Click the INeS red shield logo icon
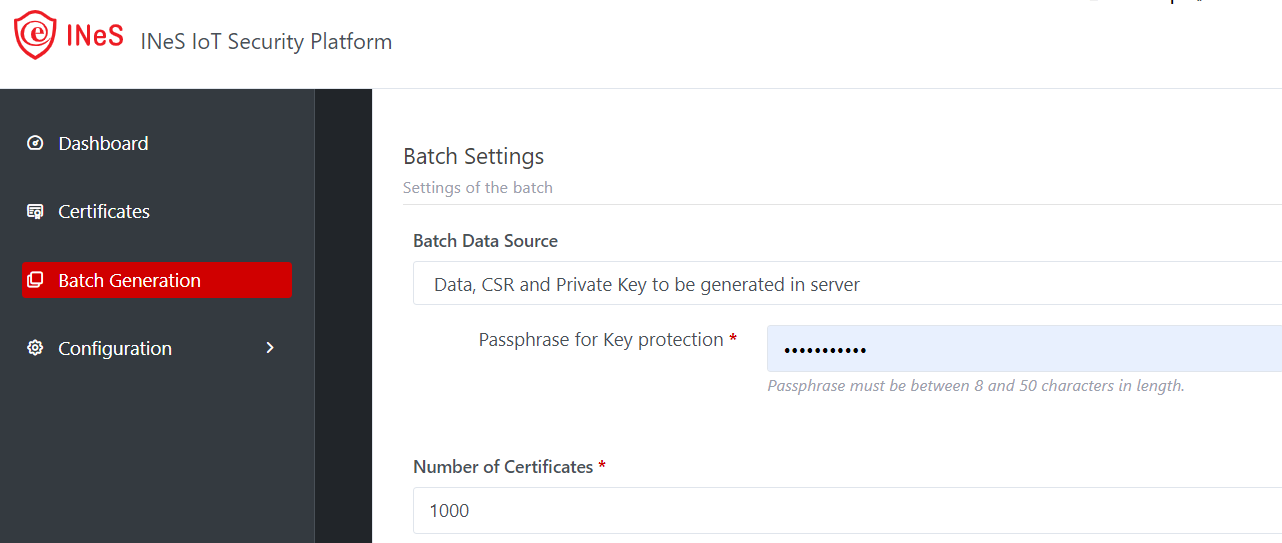Viewport: 1282px width, 543px height. coord(35,35)
